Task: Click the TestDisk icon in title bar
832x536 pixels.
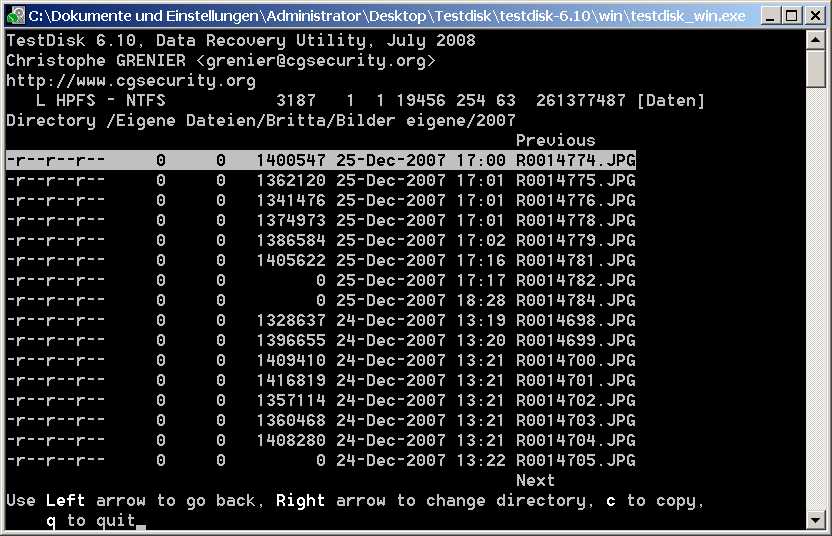Action: [15, 15]
